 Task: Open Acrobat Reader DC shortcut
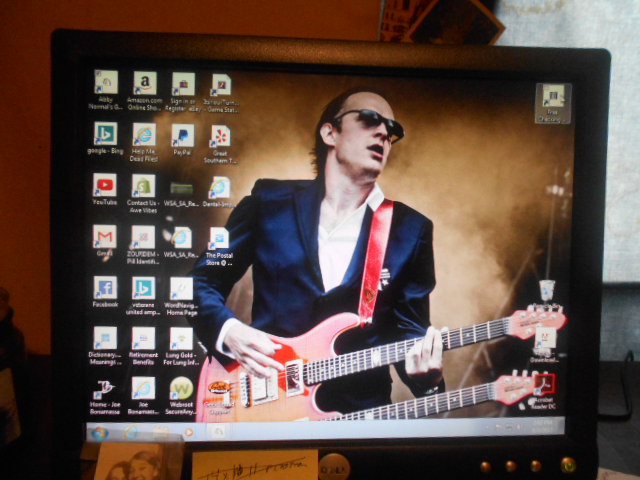click(545, 384)
